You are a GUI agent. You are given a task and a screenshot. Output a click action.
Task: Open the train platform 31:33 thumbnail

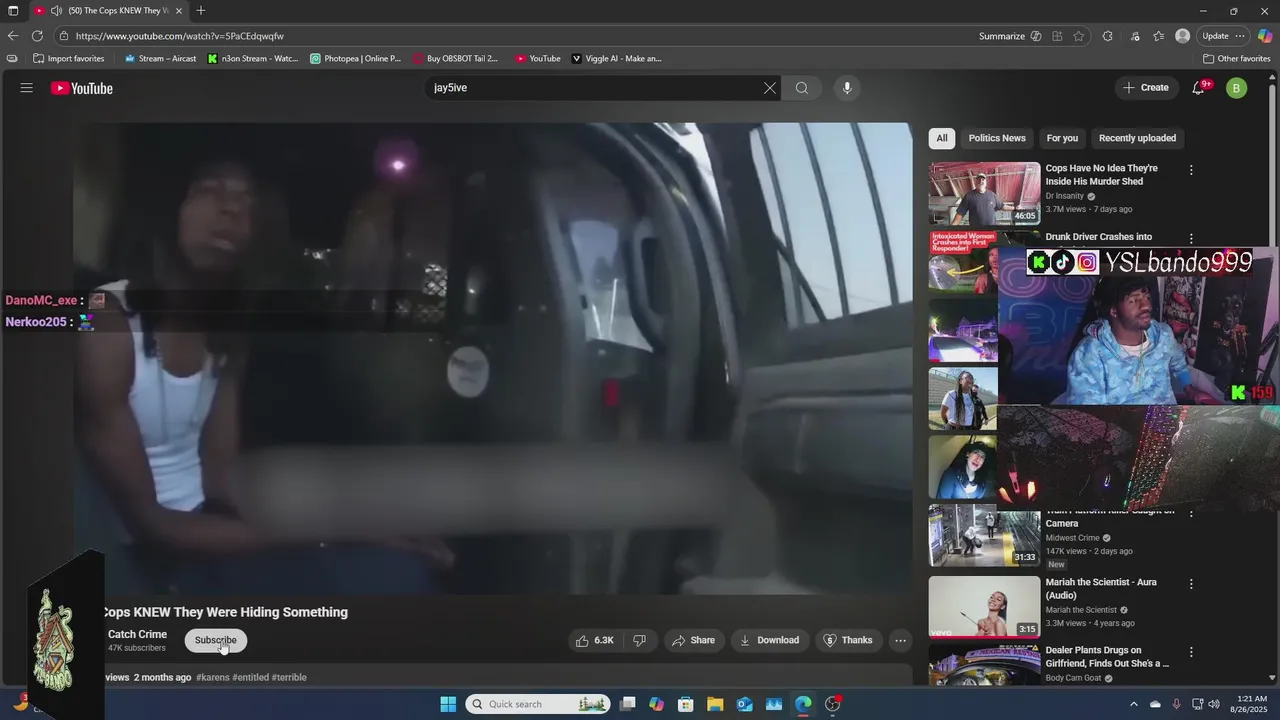click(984, 536)
